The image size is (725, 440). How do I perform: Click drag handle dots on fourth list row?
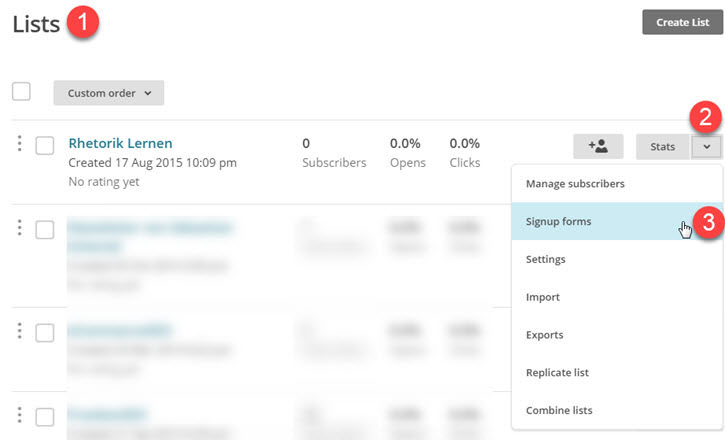(x=19, y=413)
